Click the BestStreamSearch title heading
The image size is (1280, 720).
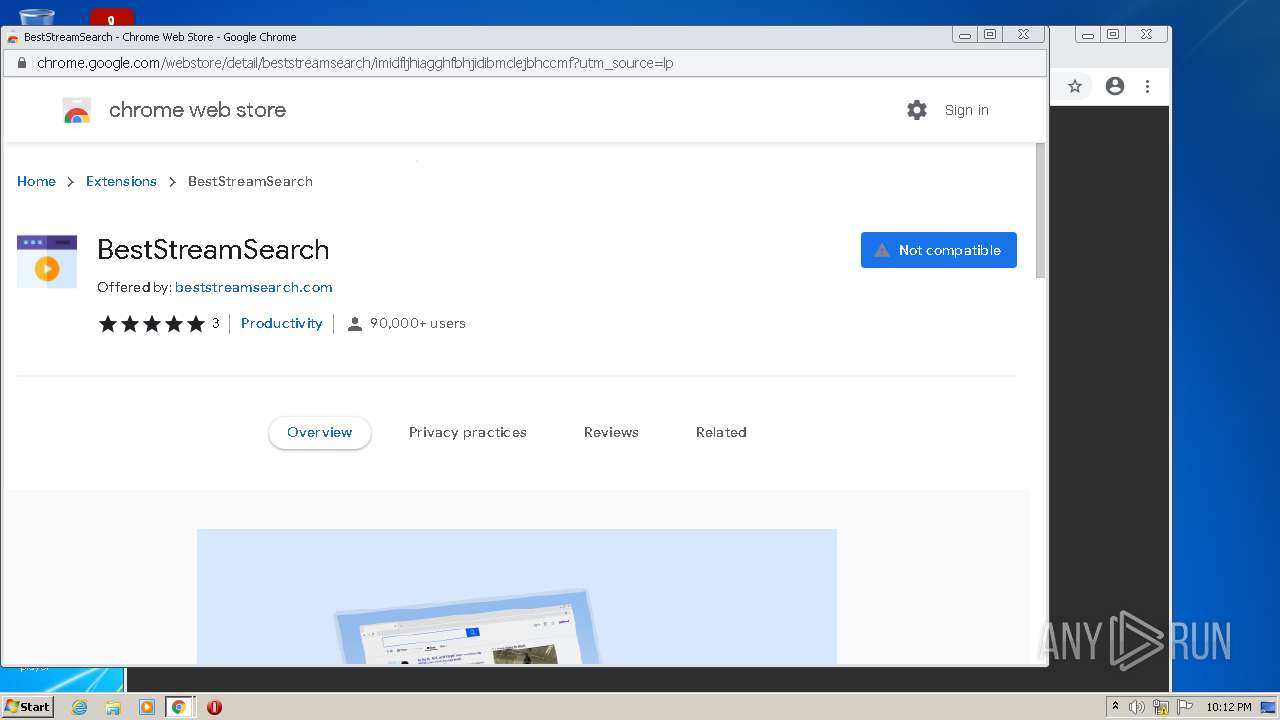[x=213, y=249]
